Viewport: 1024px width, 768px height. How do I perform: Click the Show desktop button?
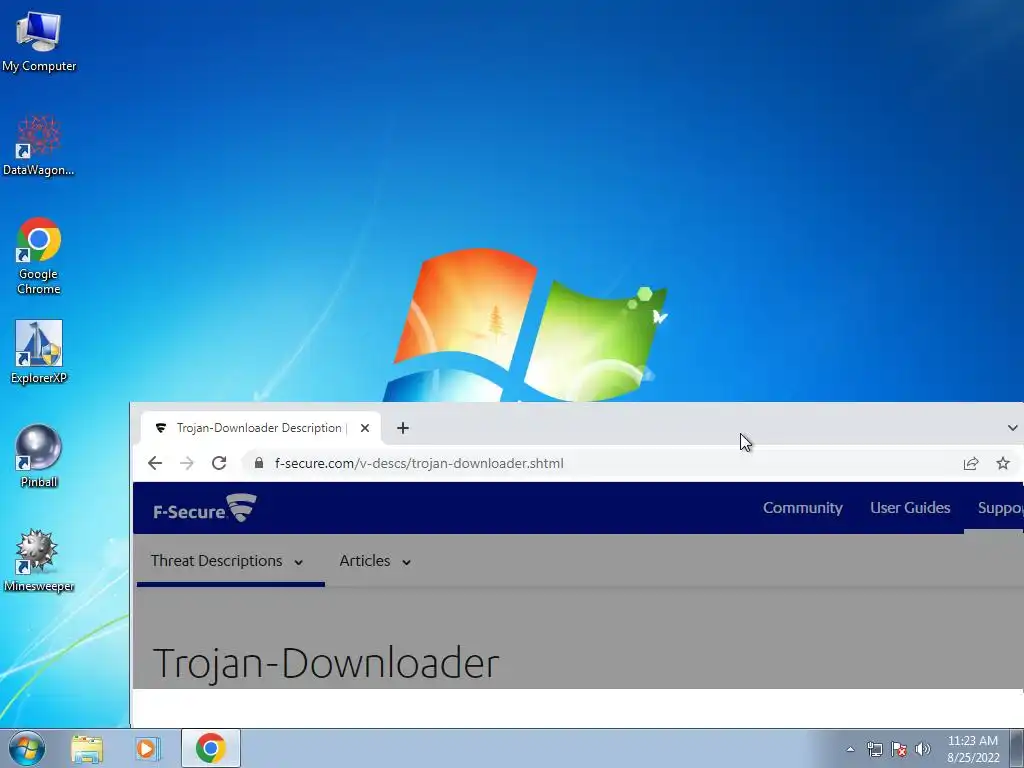point(1017,749)
